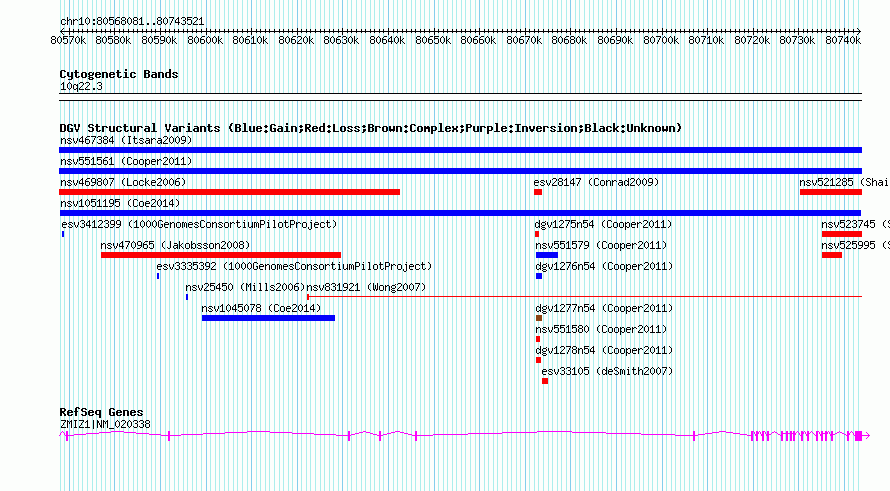The height and width of the screenshot is (491, 890).
Task: Click the nsv551579 (Cooper2011) label
Action: [x=601, y=245]
